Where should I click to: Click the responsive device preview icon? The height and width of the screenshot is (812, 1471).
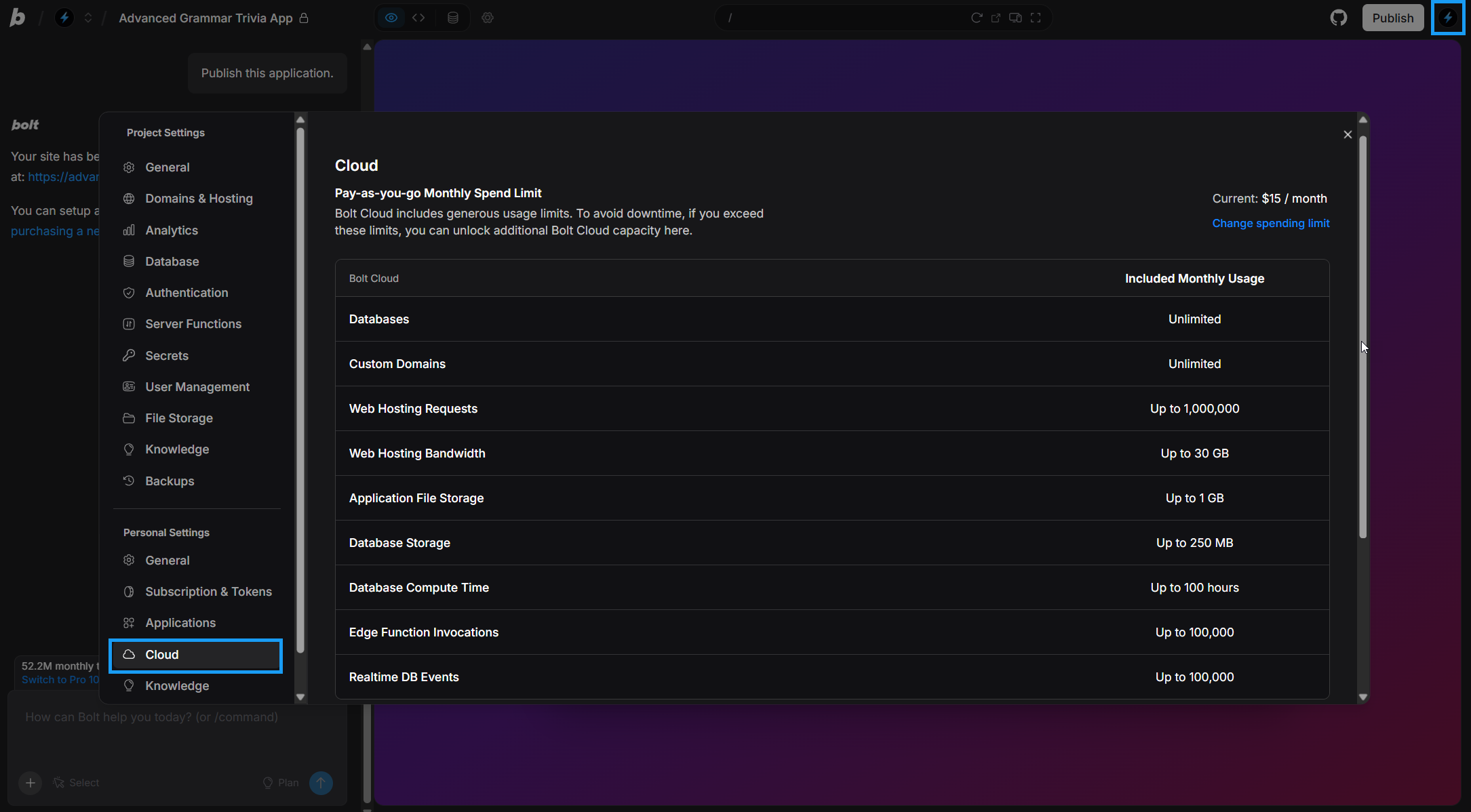coord(1015,18)
